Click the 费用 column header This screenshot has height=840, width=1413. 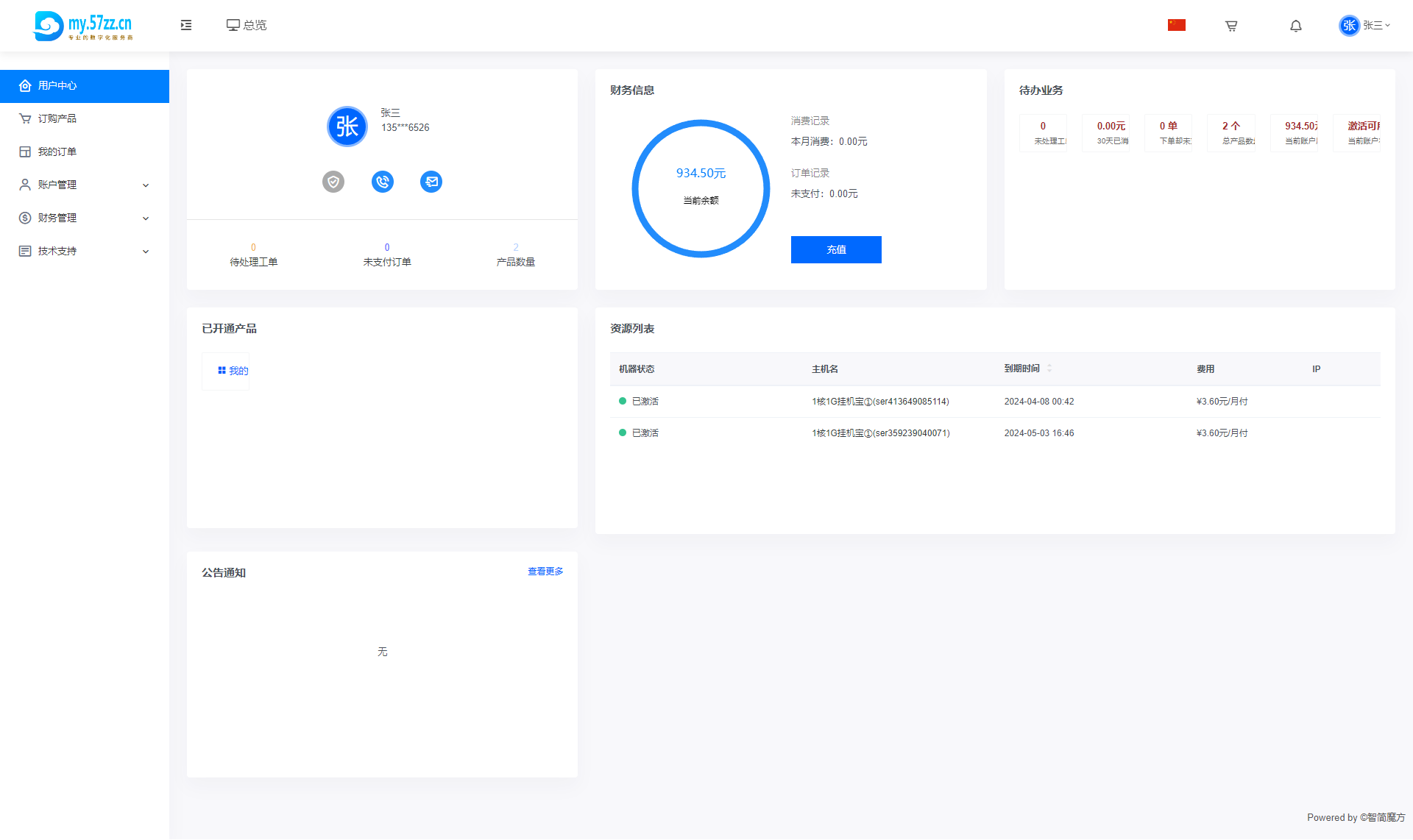click(1205, 369)
